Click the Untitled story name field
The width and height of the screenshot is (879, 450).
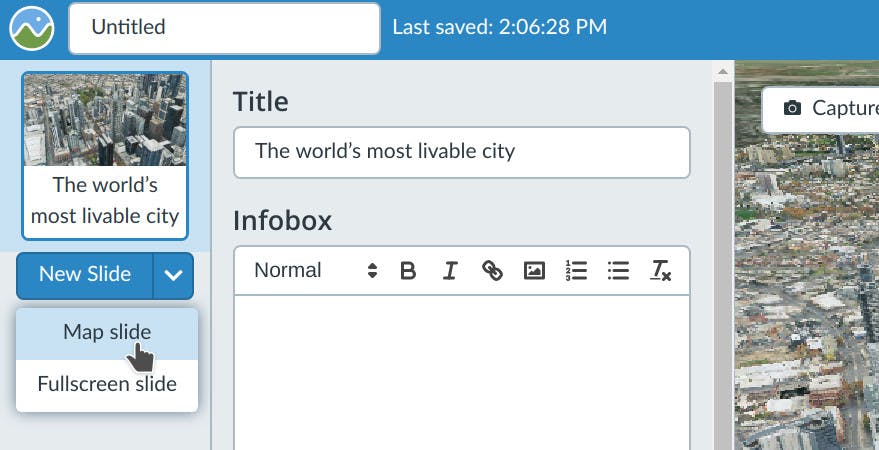pyautogui.click(x=224, y=28)
